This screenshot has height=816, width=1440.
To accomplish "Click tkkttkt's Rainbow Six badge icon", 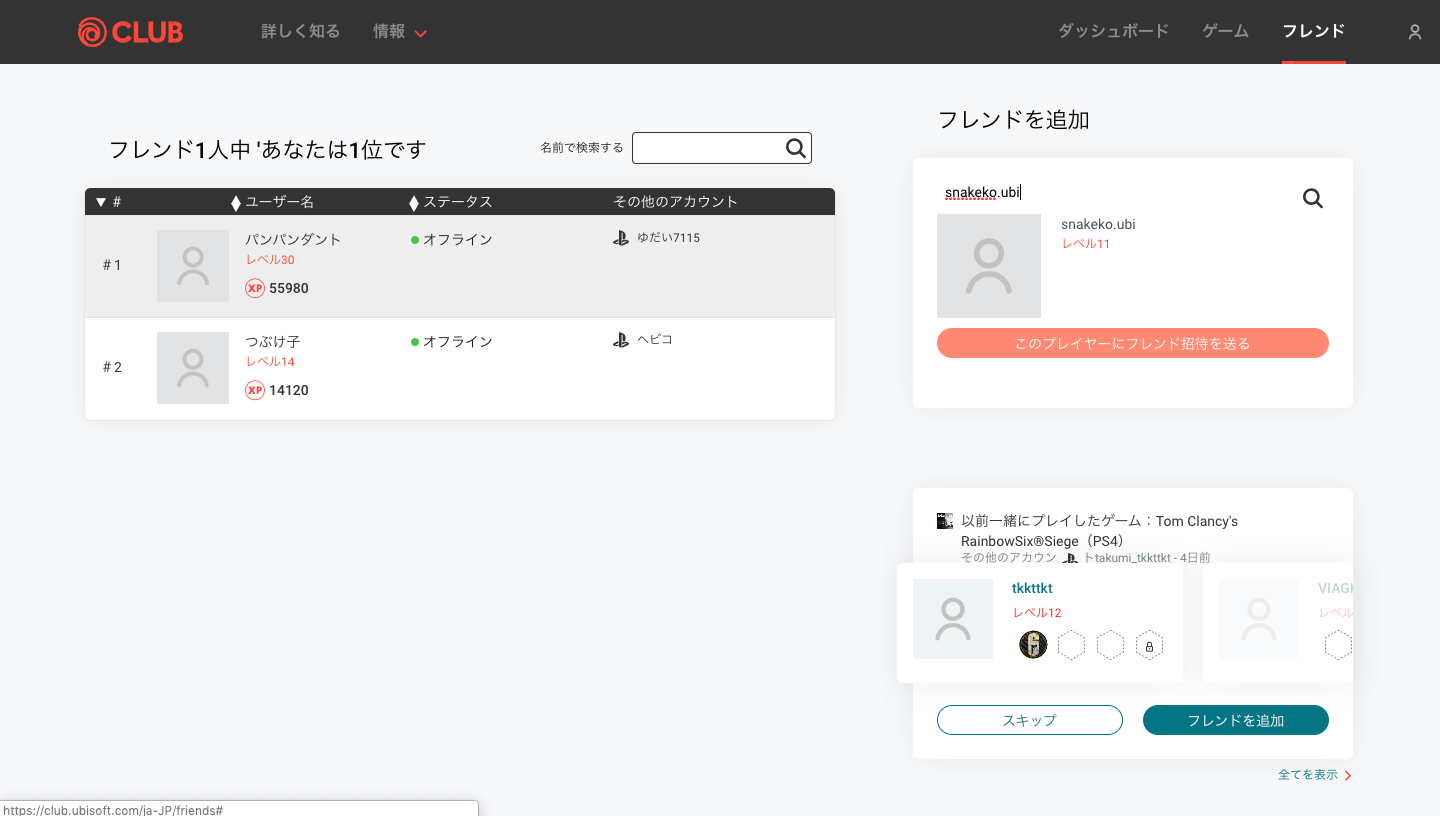I will (x=1033, y=645).
